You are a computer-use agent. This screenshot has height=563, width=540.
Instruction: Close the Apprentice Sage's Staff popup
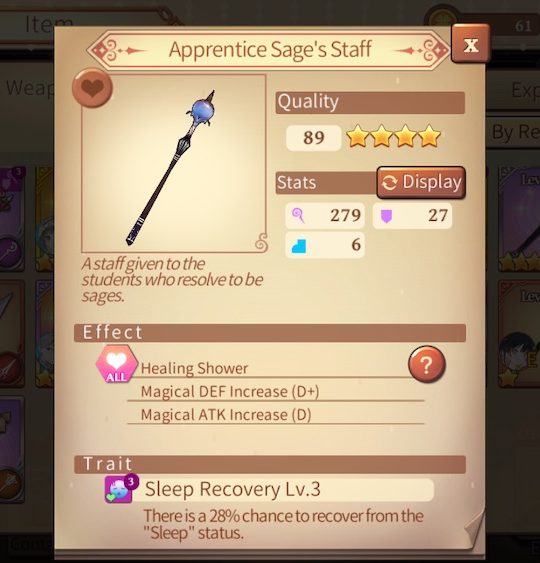click(x=470, y=45)
